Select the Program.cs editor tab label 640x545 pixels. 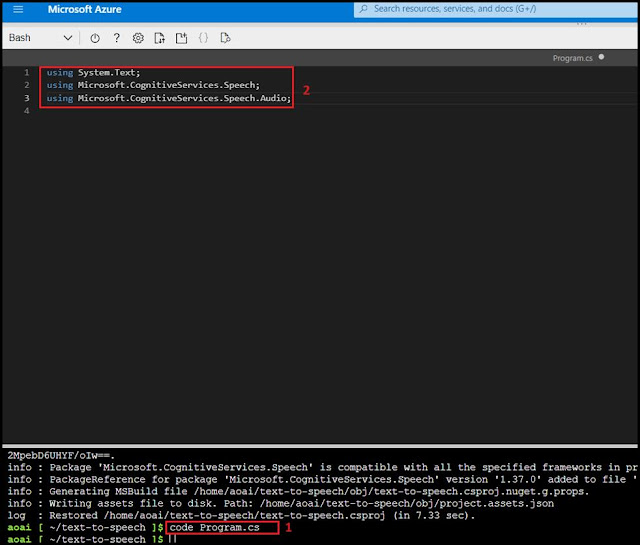(572, 58)
